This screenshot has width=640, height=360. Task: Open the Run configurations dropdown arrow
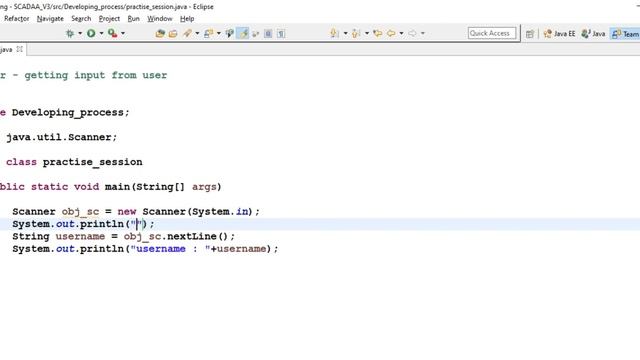click(x=101, y=33)
